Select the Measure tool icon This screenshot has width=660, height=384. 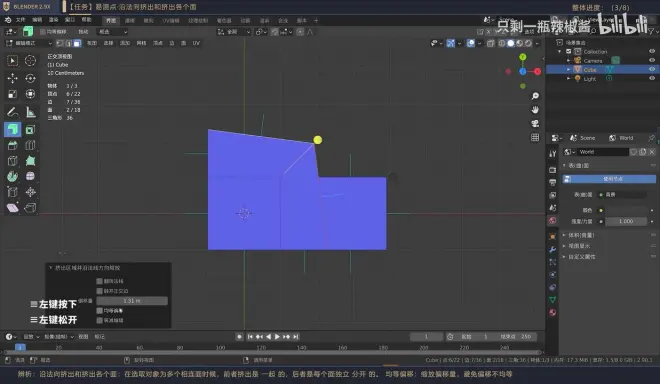click(x=30, y=112)
